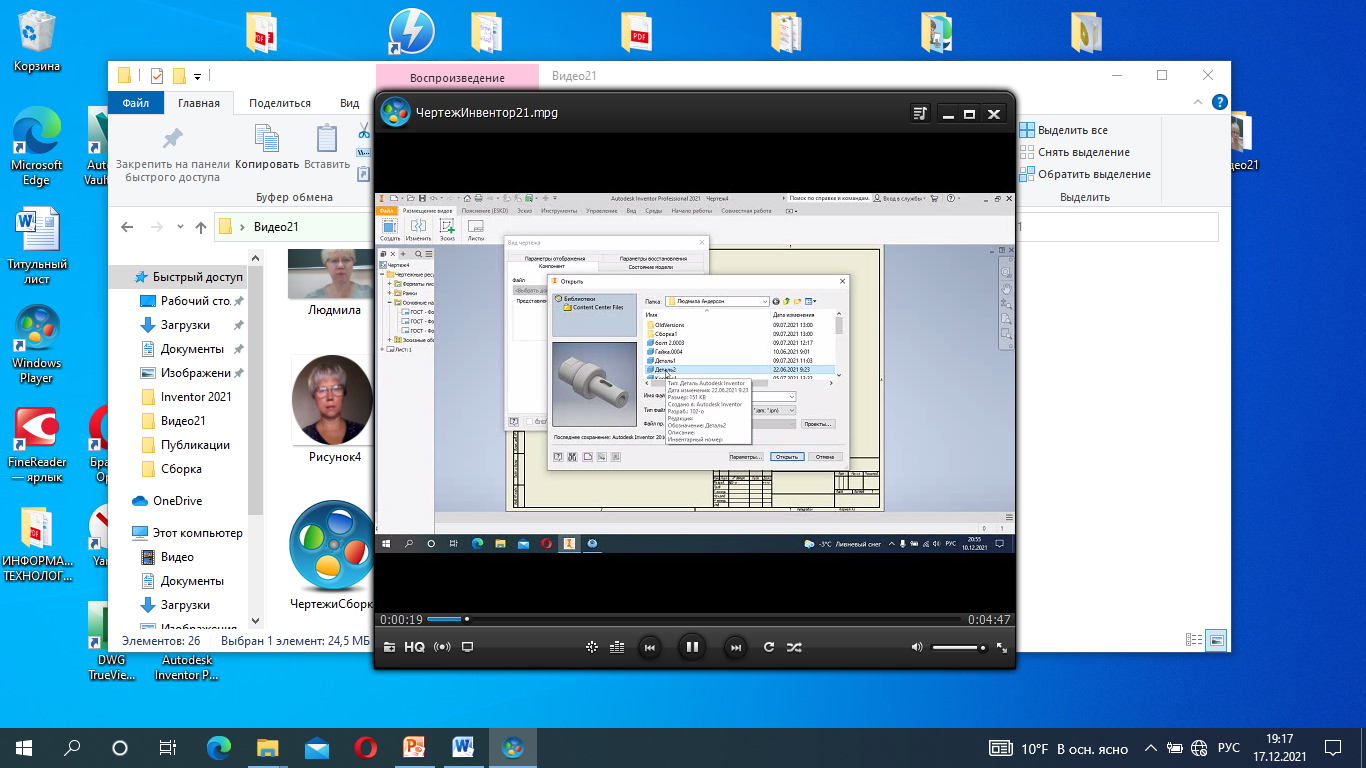
Task: Open Mail app from taskbar
Action: coord(317,747)
